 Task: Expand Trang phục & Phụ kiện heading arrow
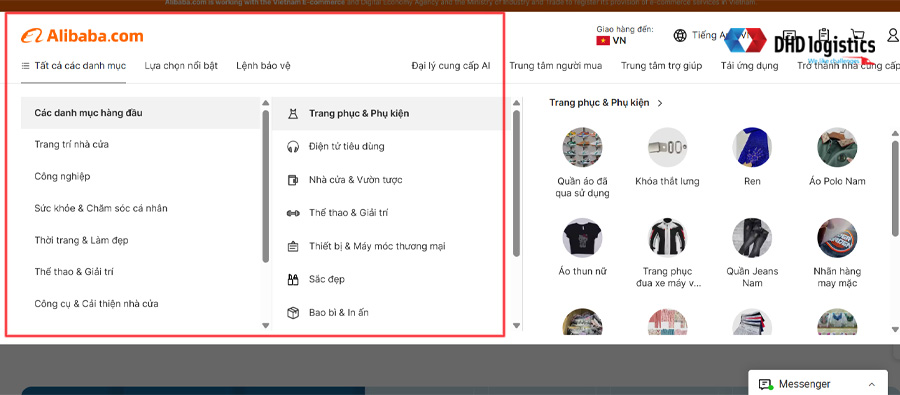tap(660, 103)
